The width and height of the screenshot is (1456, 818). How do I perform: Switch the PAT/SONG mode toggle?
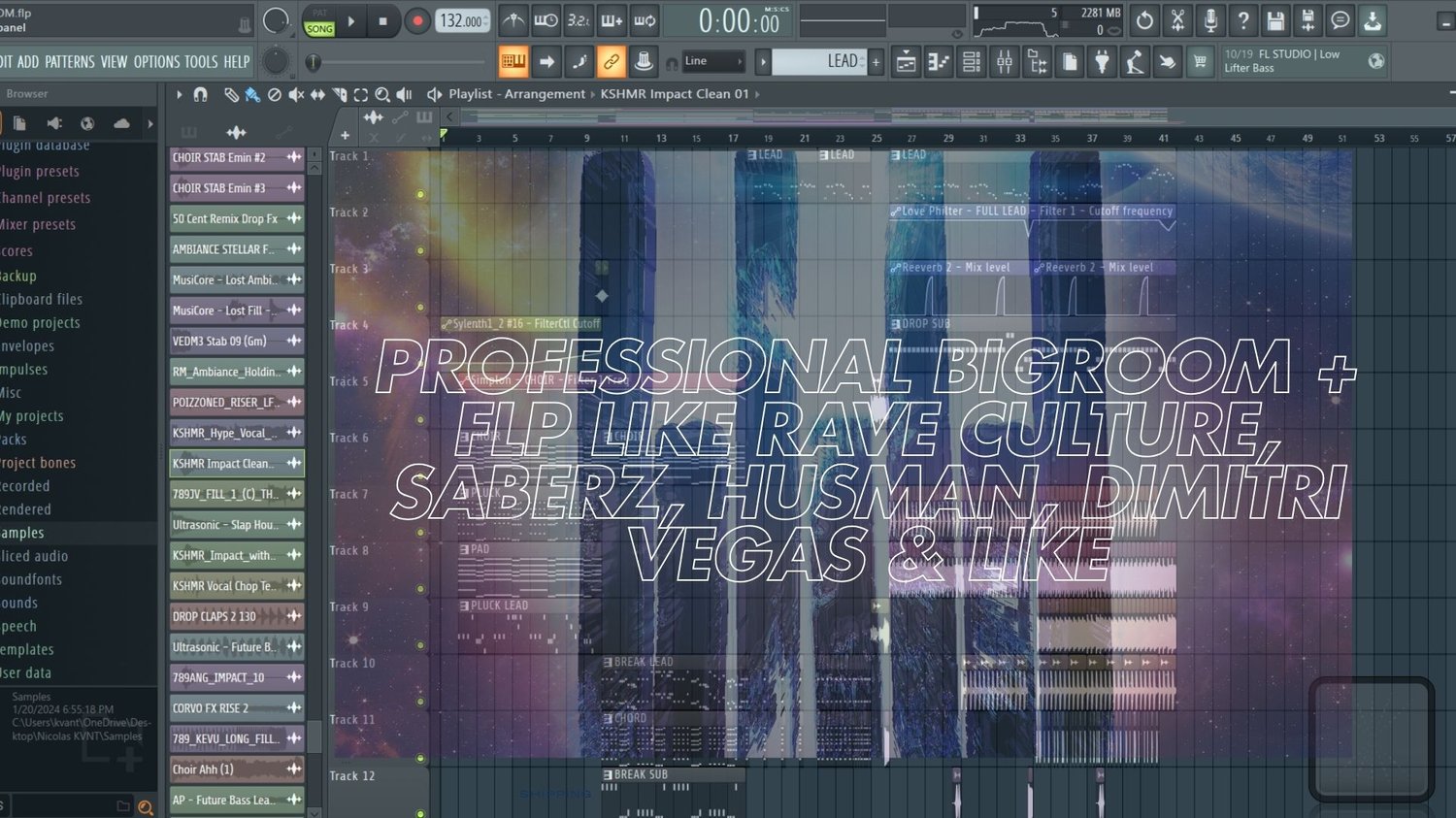pos(319,21)
